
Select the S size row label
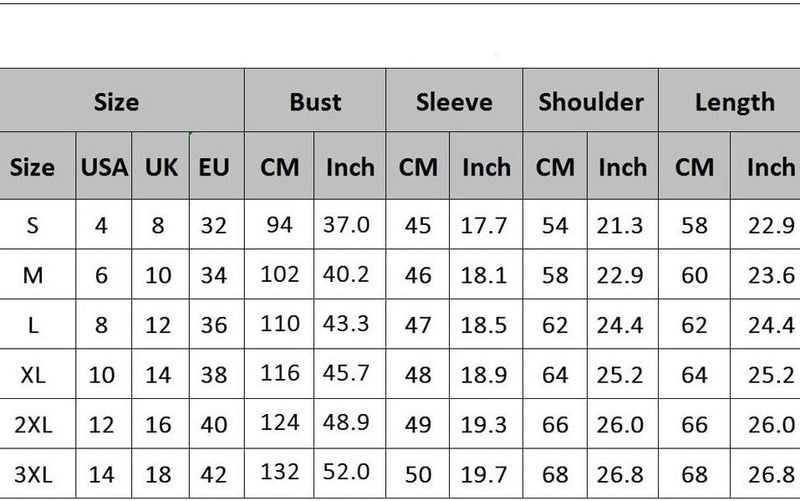pos(33,225)
